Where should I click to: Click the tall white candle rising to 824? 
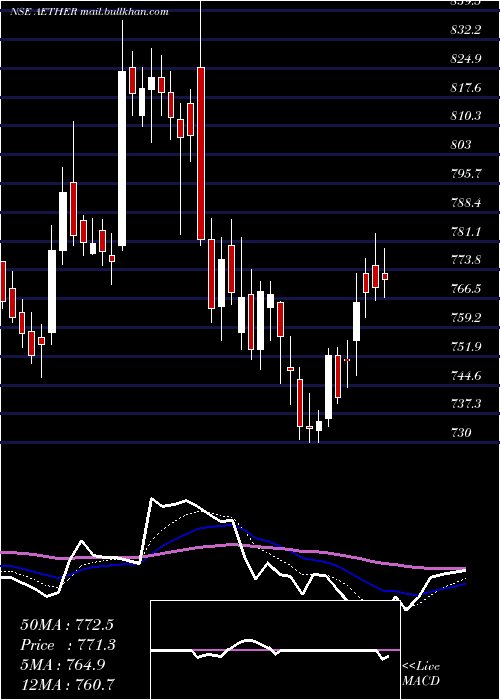pyautogui.click(x=122, y=158)
